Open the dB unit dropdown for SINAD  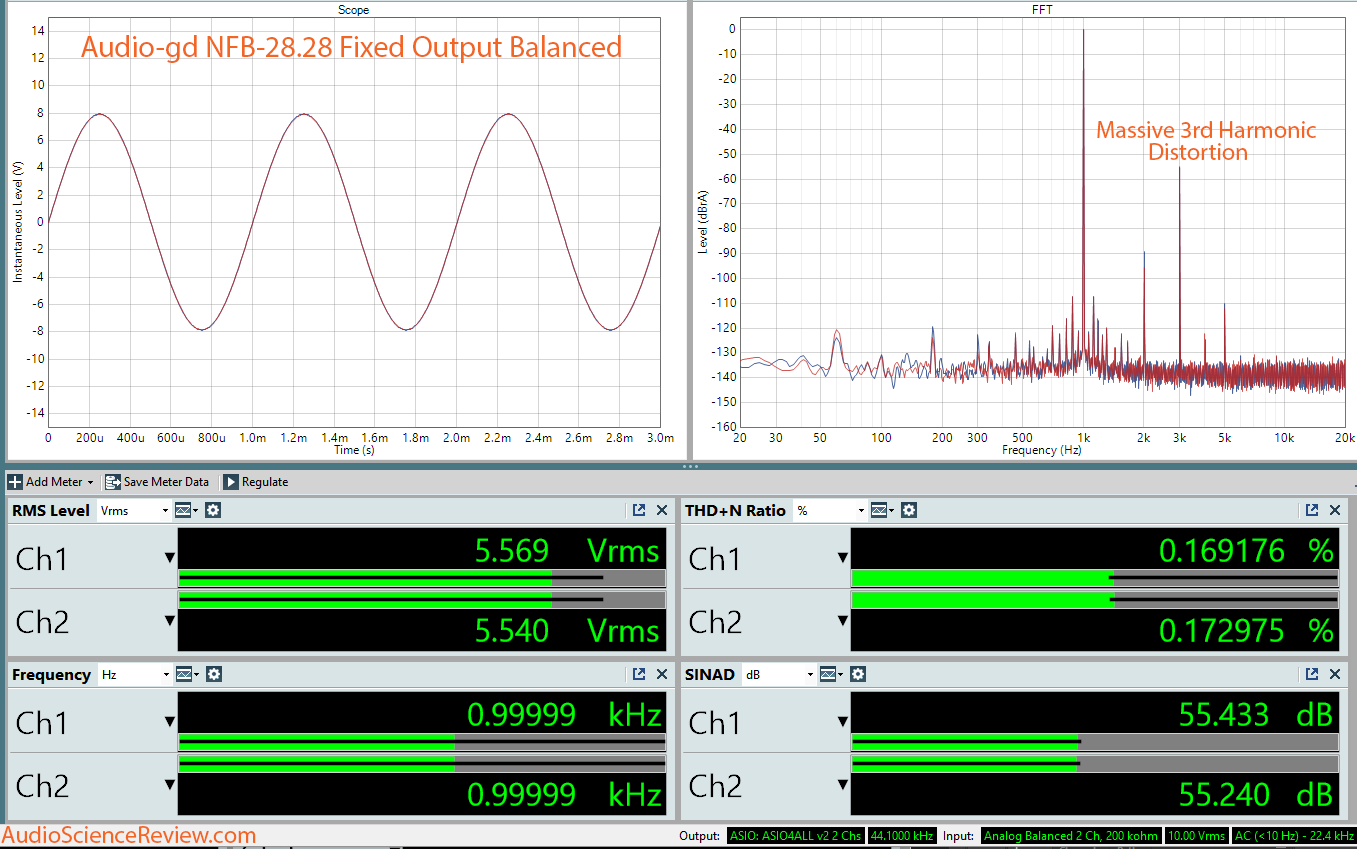tap(780, 674)
